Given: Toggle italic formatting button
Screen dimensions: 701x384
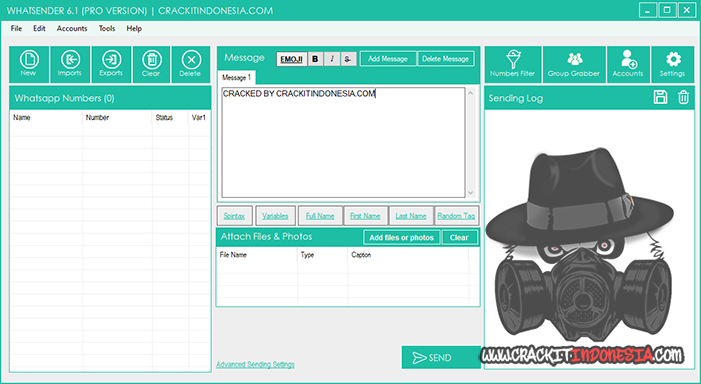Looking at the screenshot, I should [x=332, y=59].
